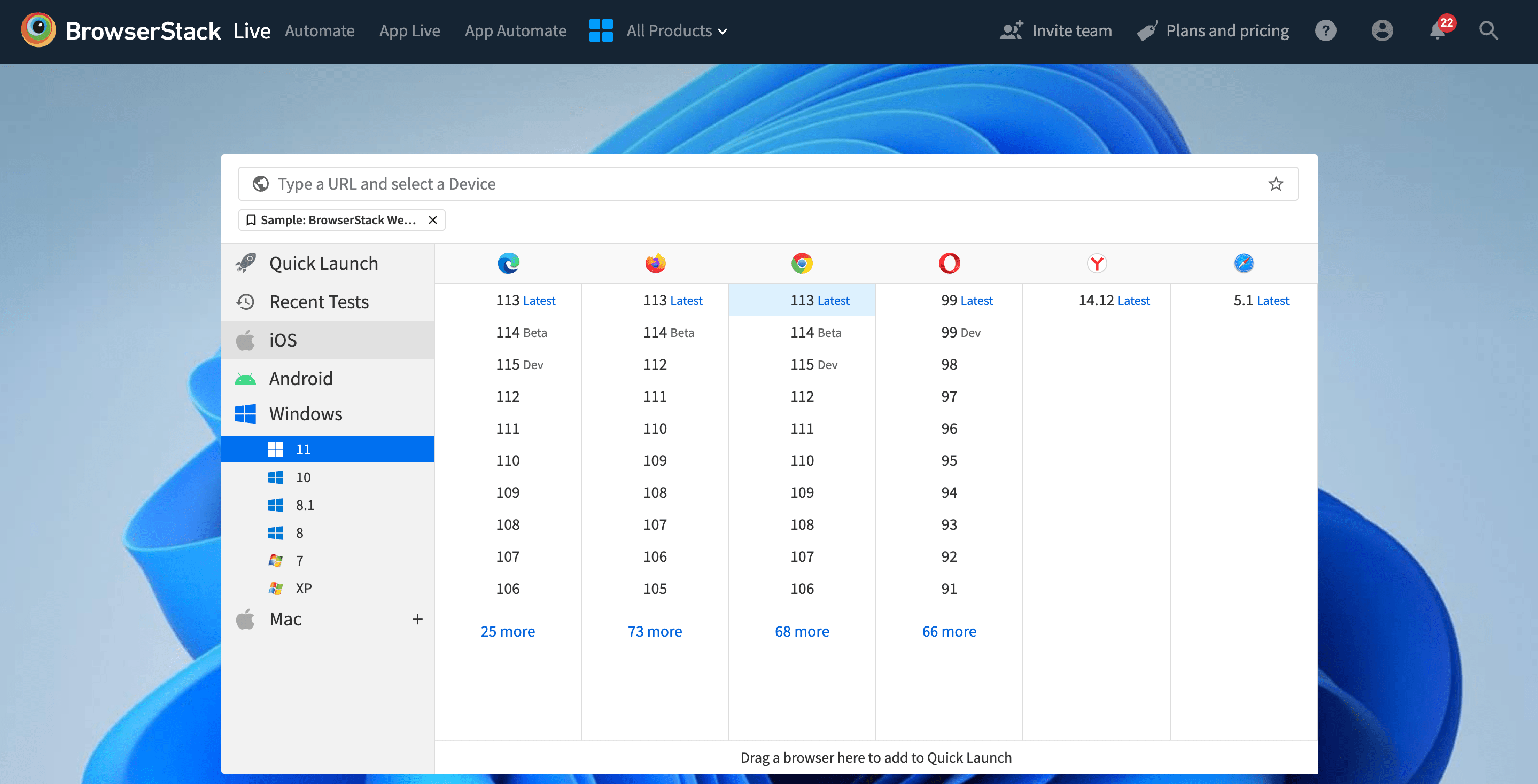Select the Edge browser column icon
The width and height of the screenshot is (1538, 784).
[x=508, y=263]
